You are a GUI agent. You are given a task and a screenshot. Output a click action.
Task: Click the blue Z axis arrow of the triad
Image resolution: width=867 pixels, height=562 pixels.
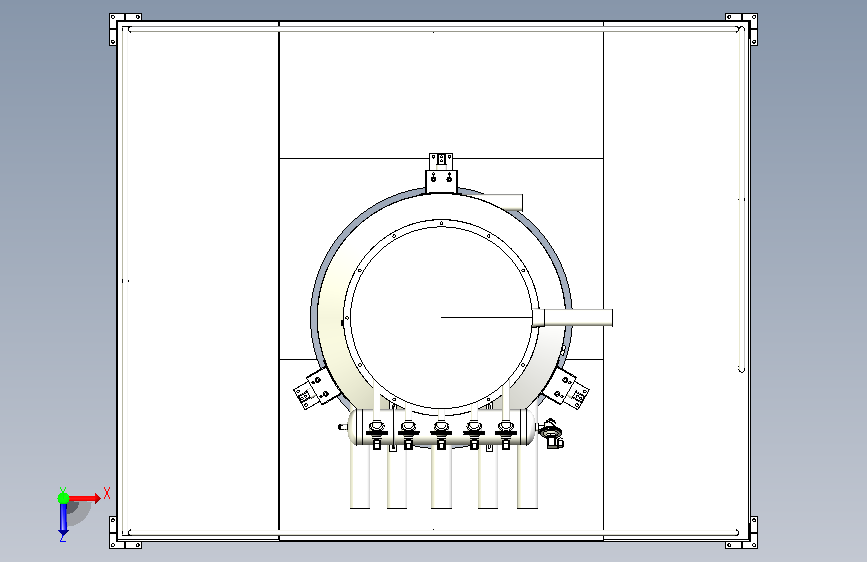(63, 518)
